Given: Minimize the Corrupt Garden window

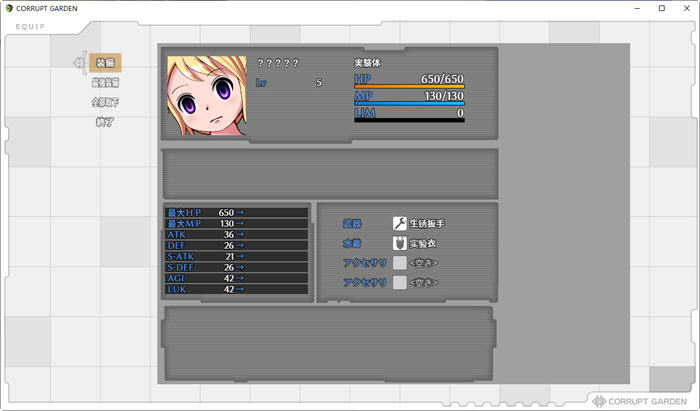Looking at the screenshot, I should click(637, 8).
